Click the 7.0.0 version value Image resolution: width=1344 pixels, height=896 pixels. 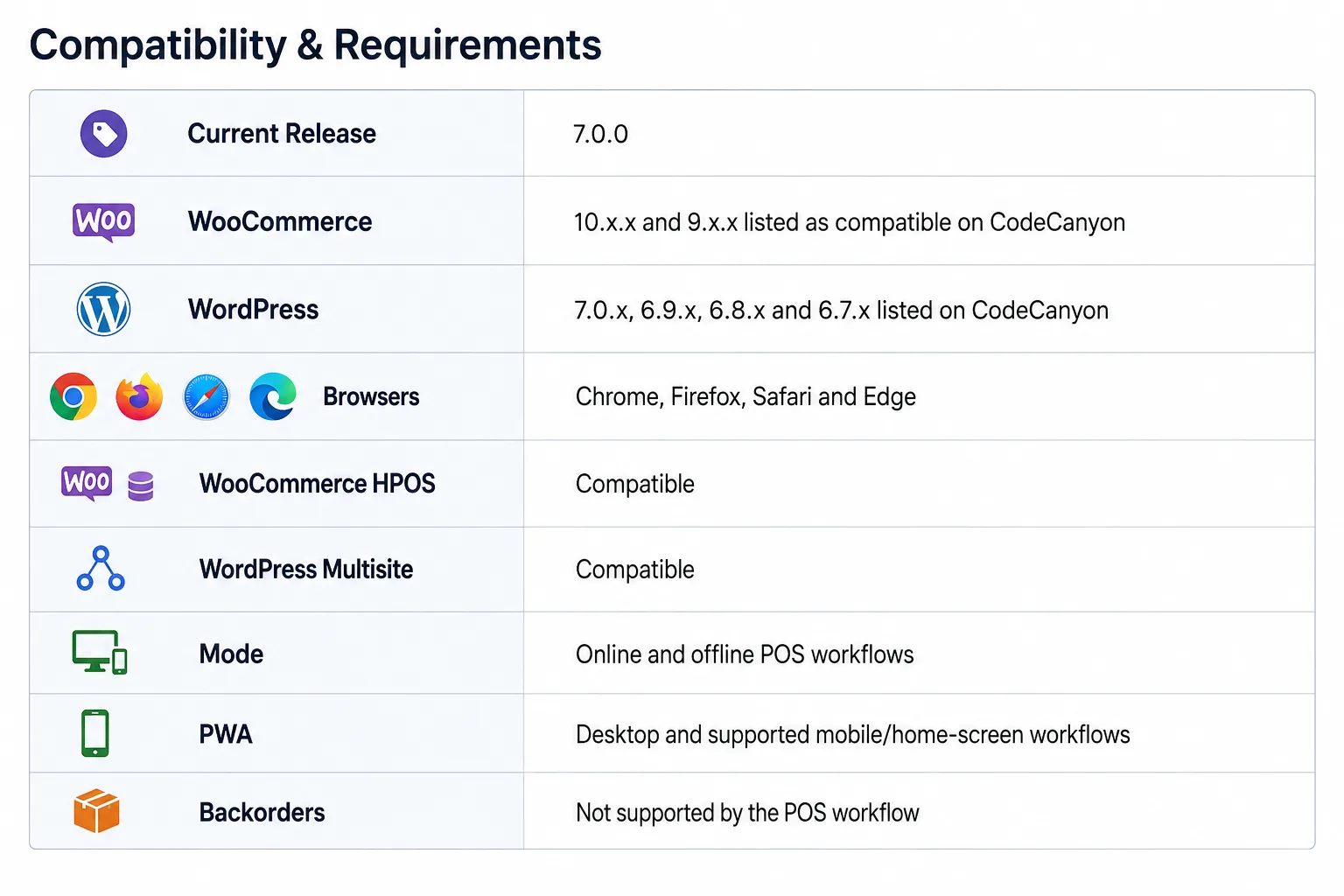[601, 135]
